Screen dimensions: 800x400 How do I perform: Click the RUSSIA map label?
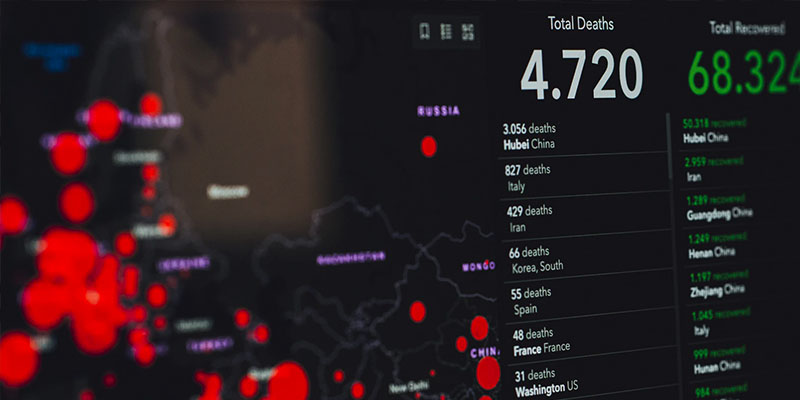coord(439,111)
